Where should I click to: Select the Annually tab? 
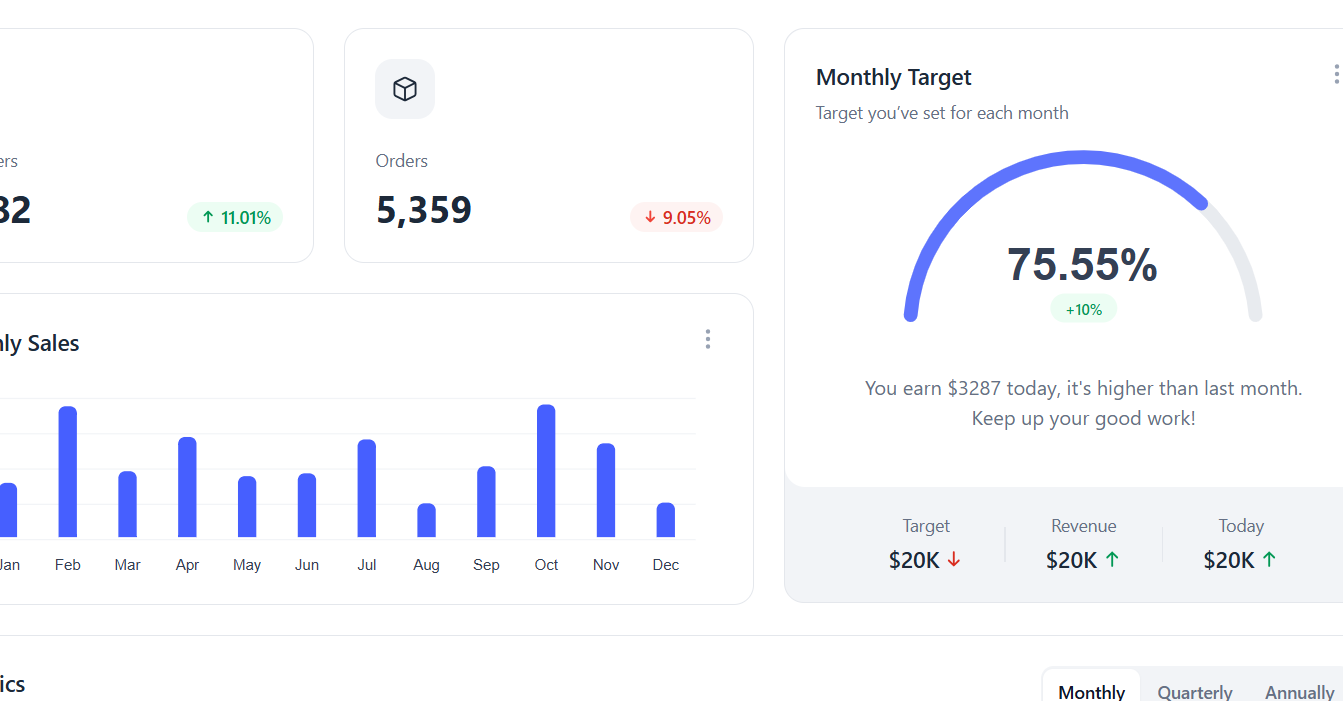click(1299, 692)
